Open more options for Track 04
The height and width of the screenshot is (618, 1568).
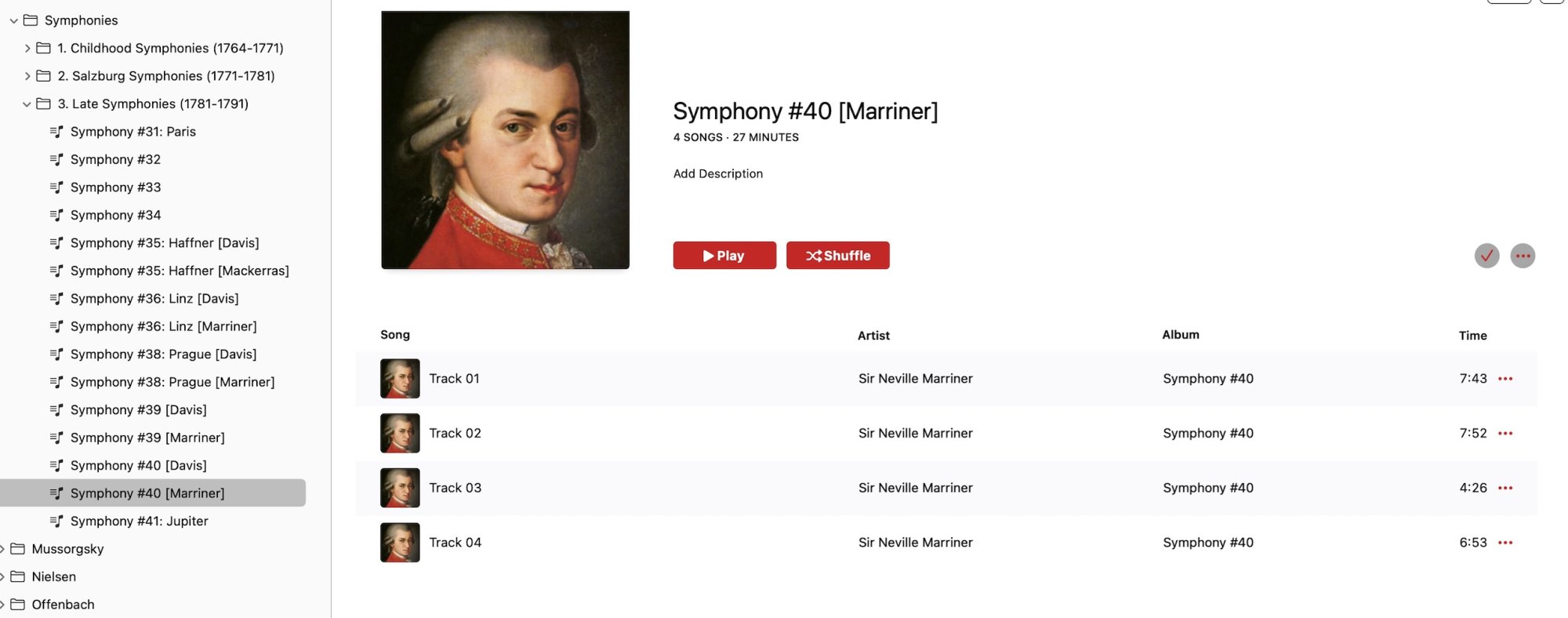click(1505, 543)
